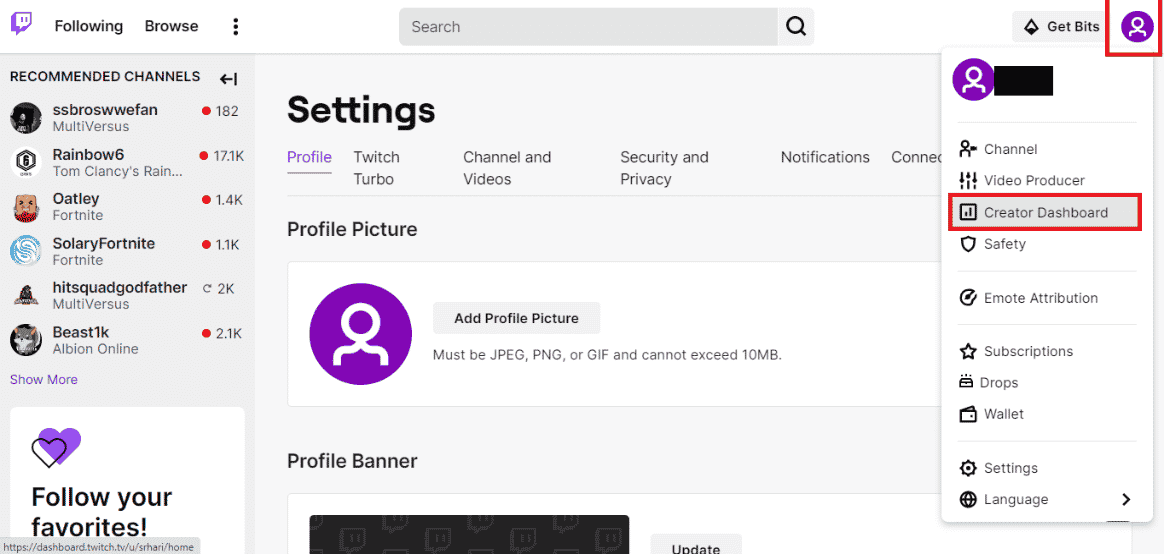The image size is (1164, 554).
Task: Click Show More under recommended channels
Action: pos(44,379)
